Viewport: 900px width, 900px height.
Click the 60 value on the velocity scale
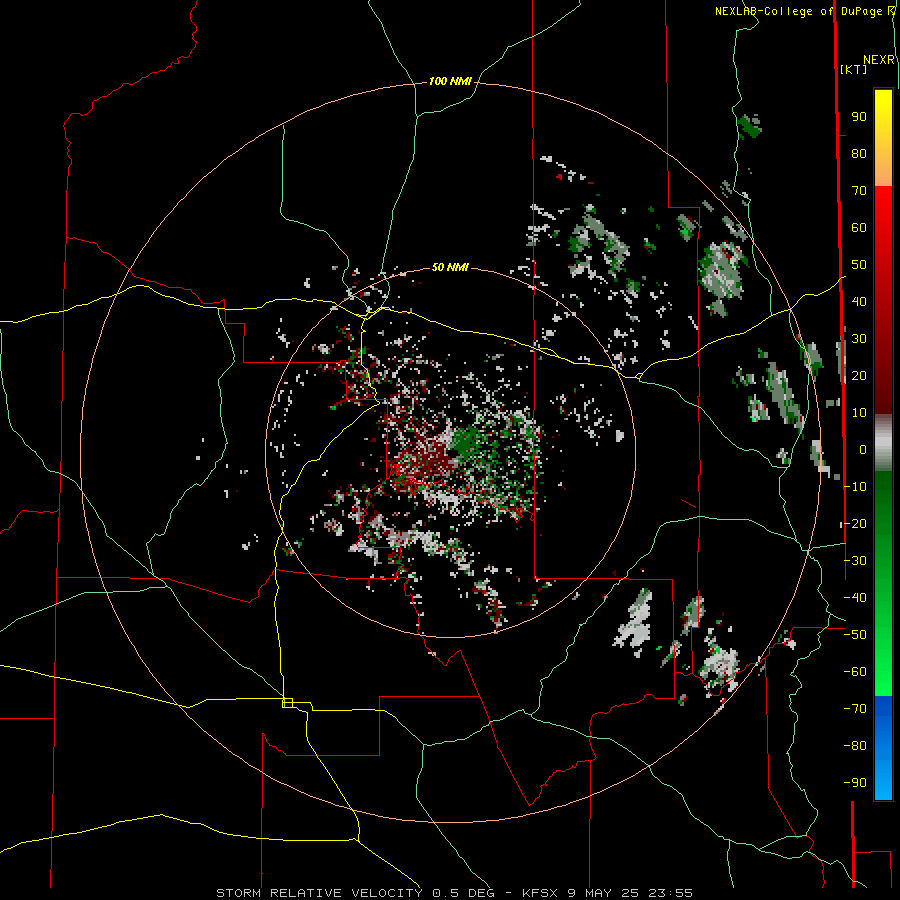point(859,227)
